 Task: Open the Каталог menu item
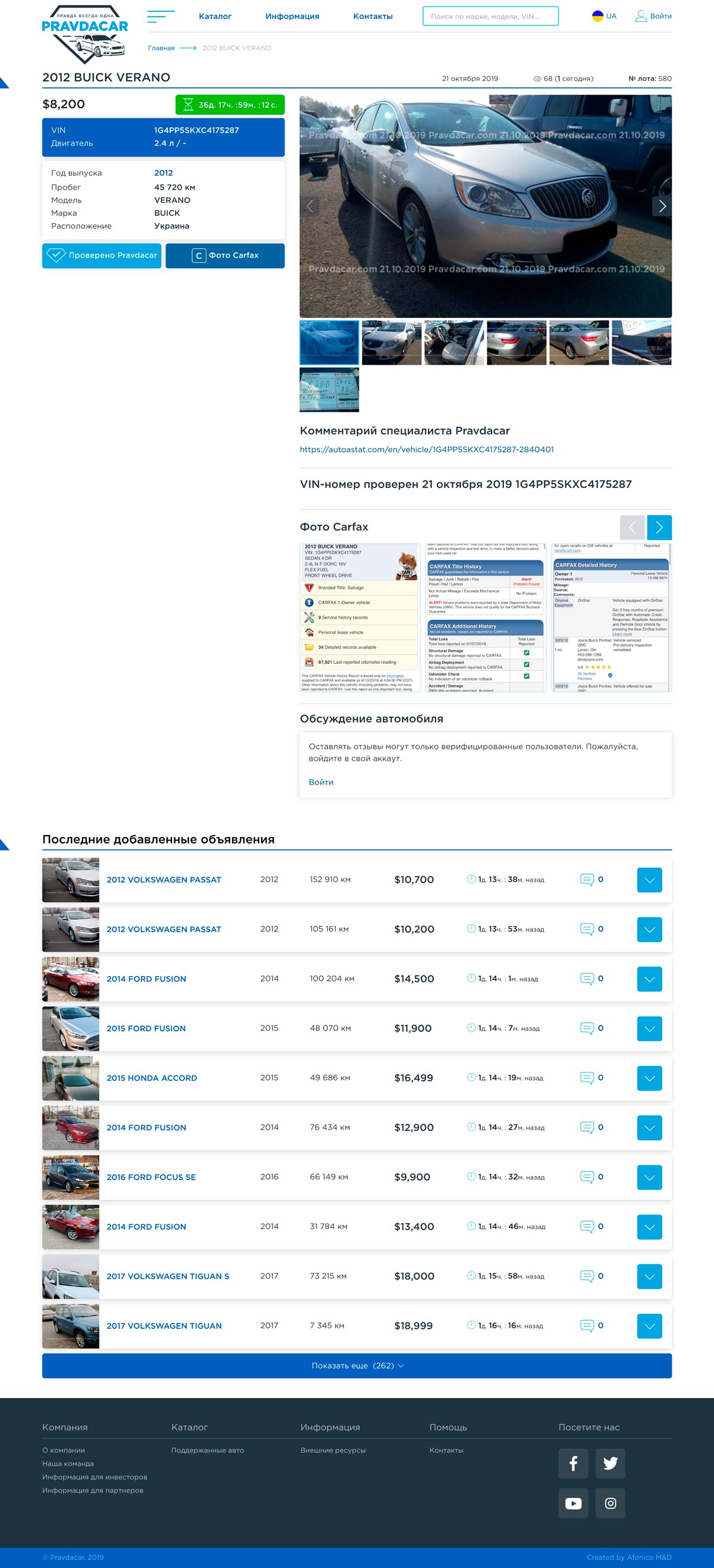click(215, 17)
